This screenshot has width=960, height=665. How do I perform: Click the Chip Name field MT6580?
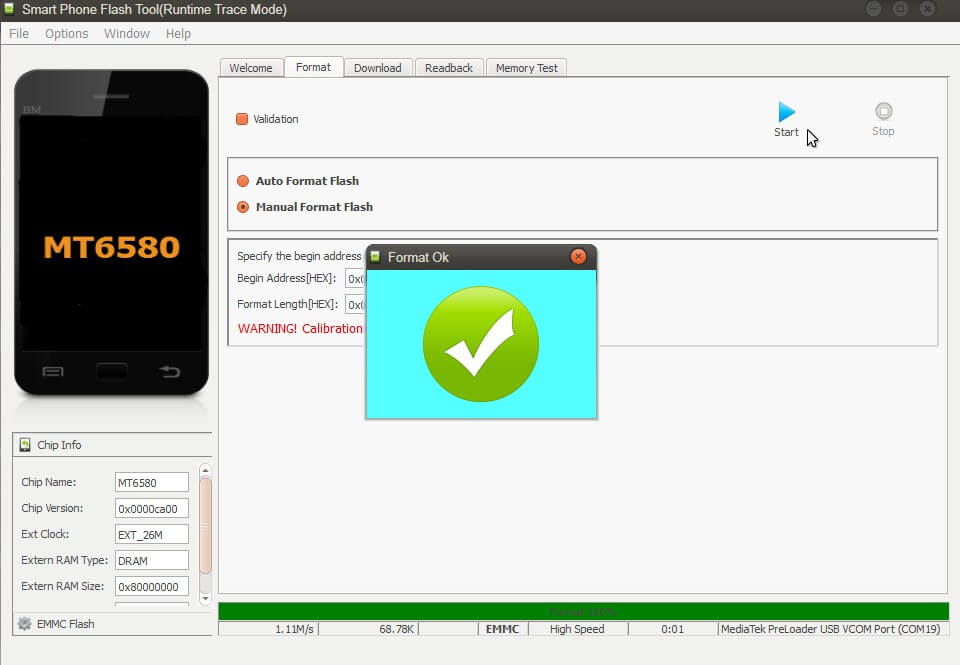click(x=152, y=483)
